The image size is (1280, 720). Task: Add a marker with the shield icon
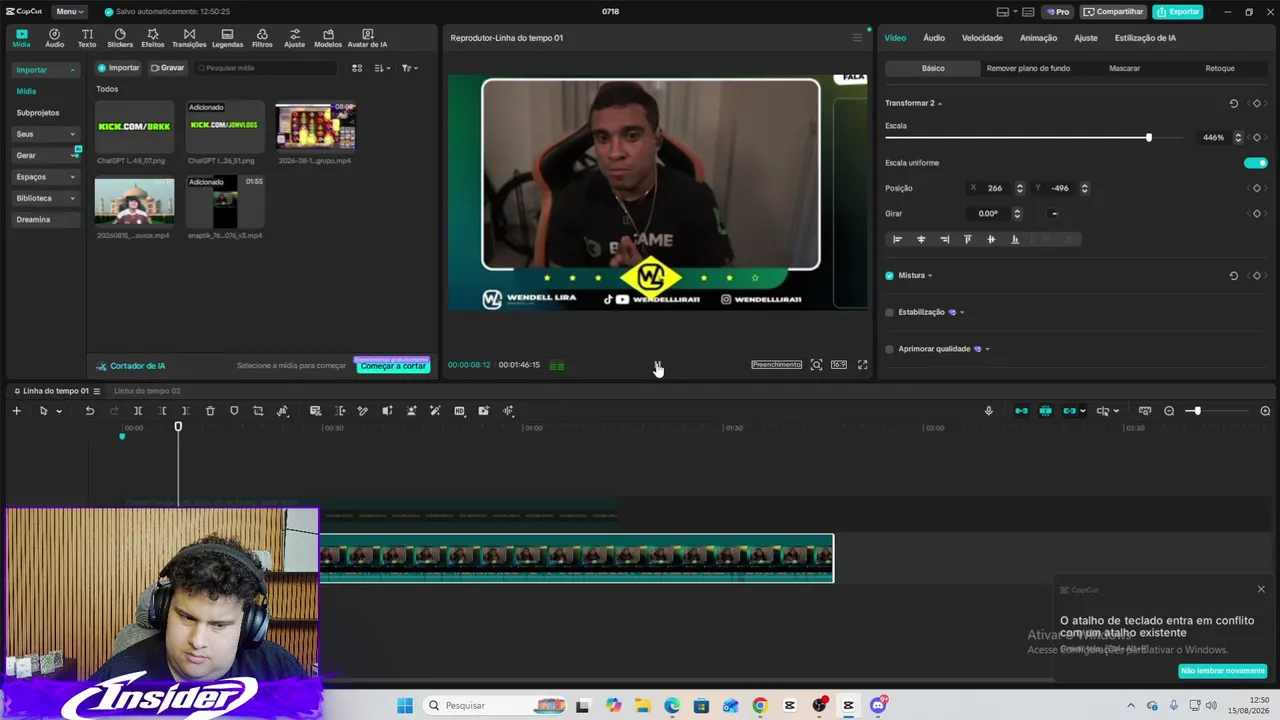(234, 411)
